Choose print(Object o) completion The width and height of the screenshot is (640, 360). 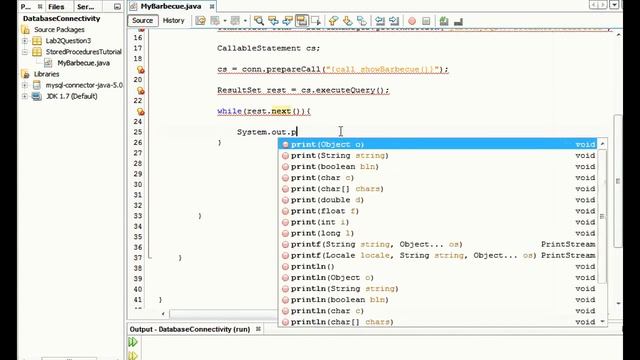[x=438, y=144]
